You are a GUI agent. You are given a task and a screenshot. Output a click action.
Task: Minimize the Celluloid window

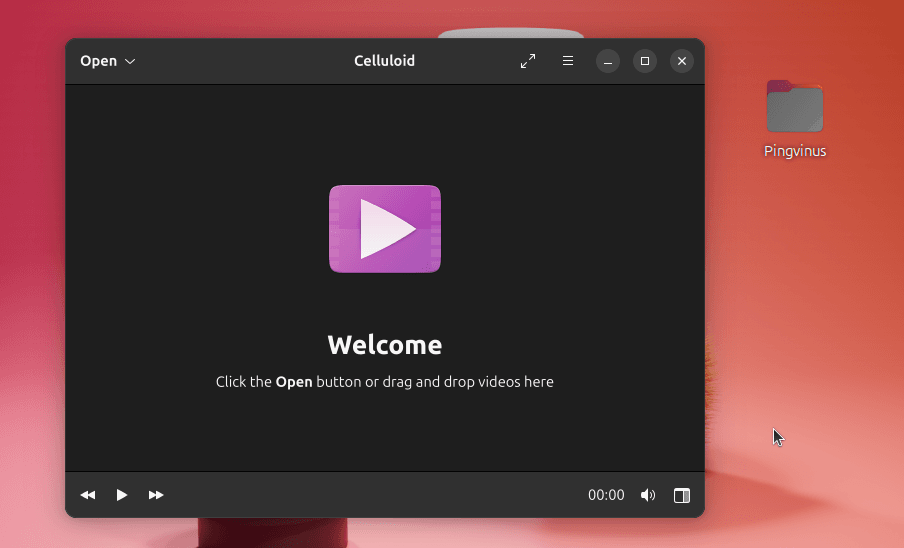pyautogui.click(x=608, y=61)
